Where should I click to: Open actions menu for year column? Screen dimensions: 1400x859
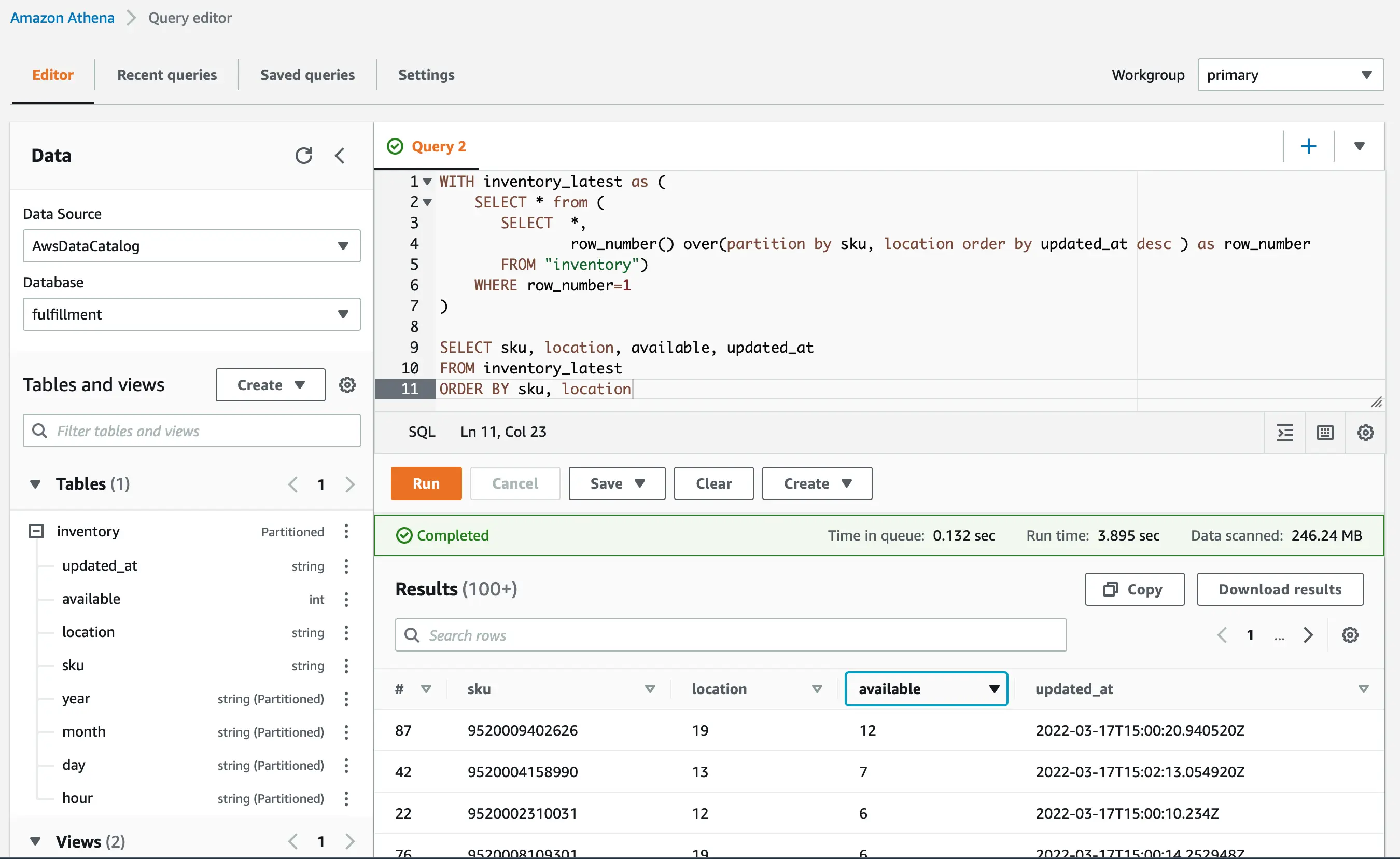click(346, 699)
